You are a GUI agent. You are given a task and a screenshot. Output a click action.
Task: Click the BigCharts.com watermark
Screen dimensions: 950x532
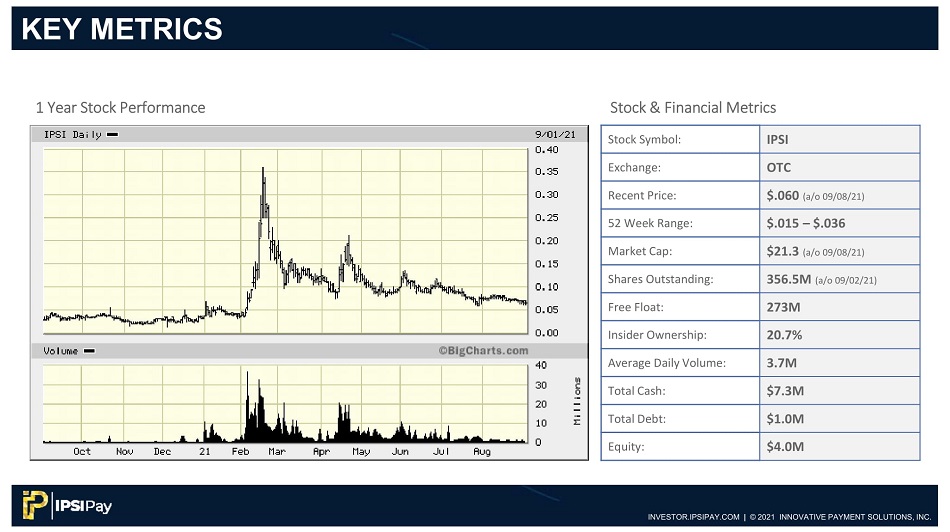tap(483, 350)
